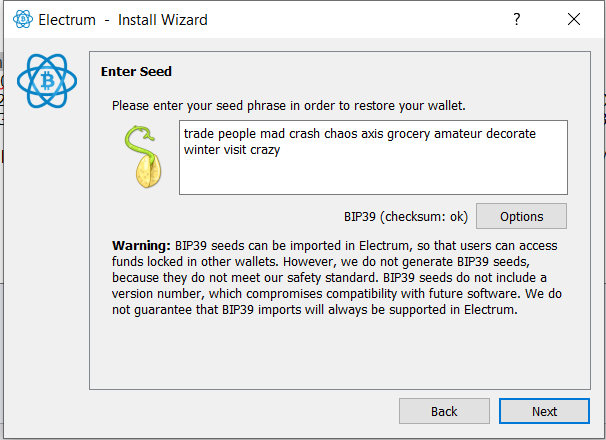Click the Next button

click(544, 411)
